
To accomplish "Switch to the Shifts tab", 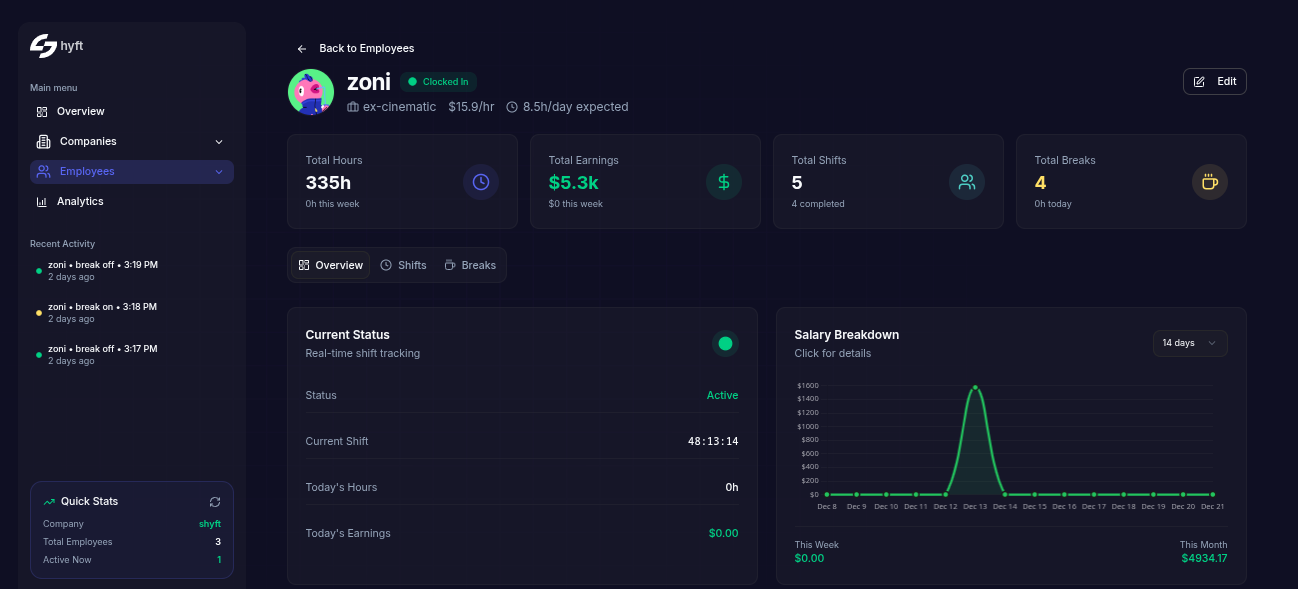I will (x=403, y=265).
